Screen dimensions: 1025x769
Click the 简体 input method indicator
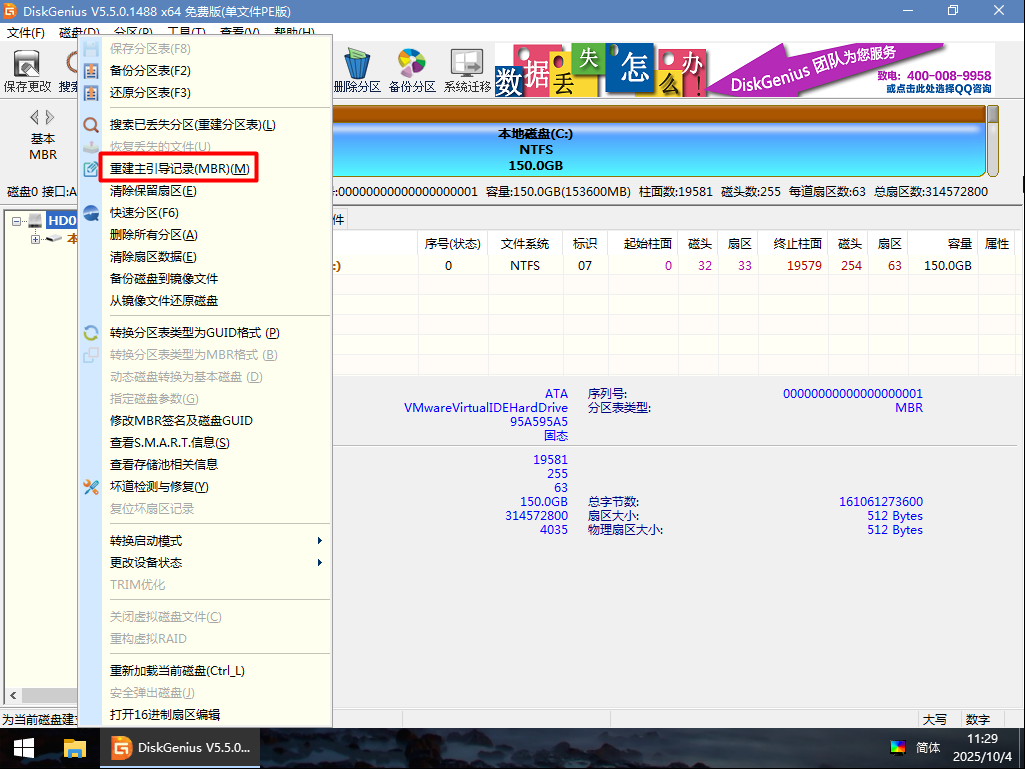[x=928, y=747]
